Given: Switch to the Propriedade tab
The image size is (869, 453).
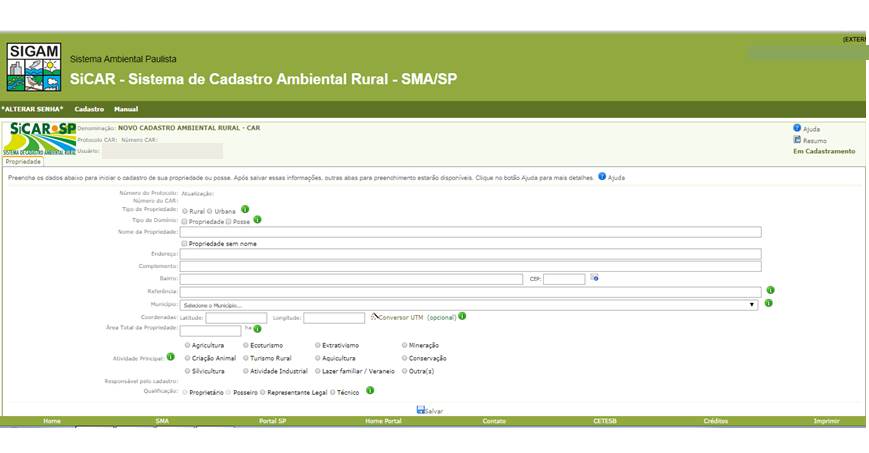Looking at the screenshot, I should (23, 162).
